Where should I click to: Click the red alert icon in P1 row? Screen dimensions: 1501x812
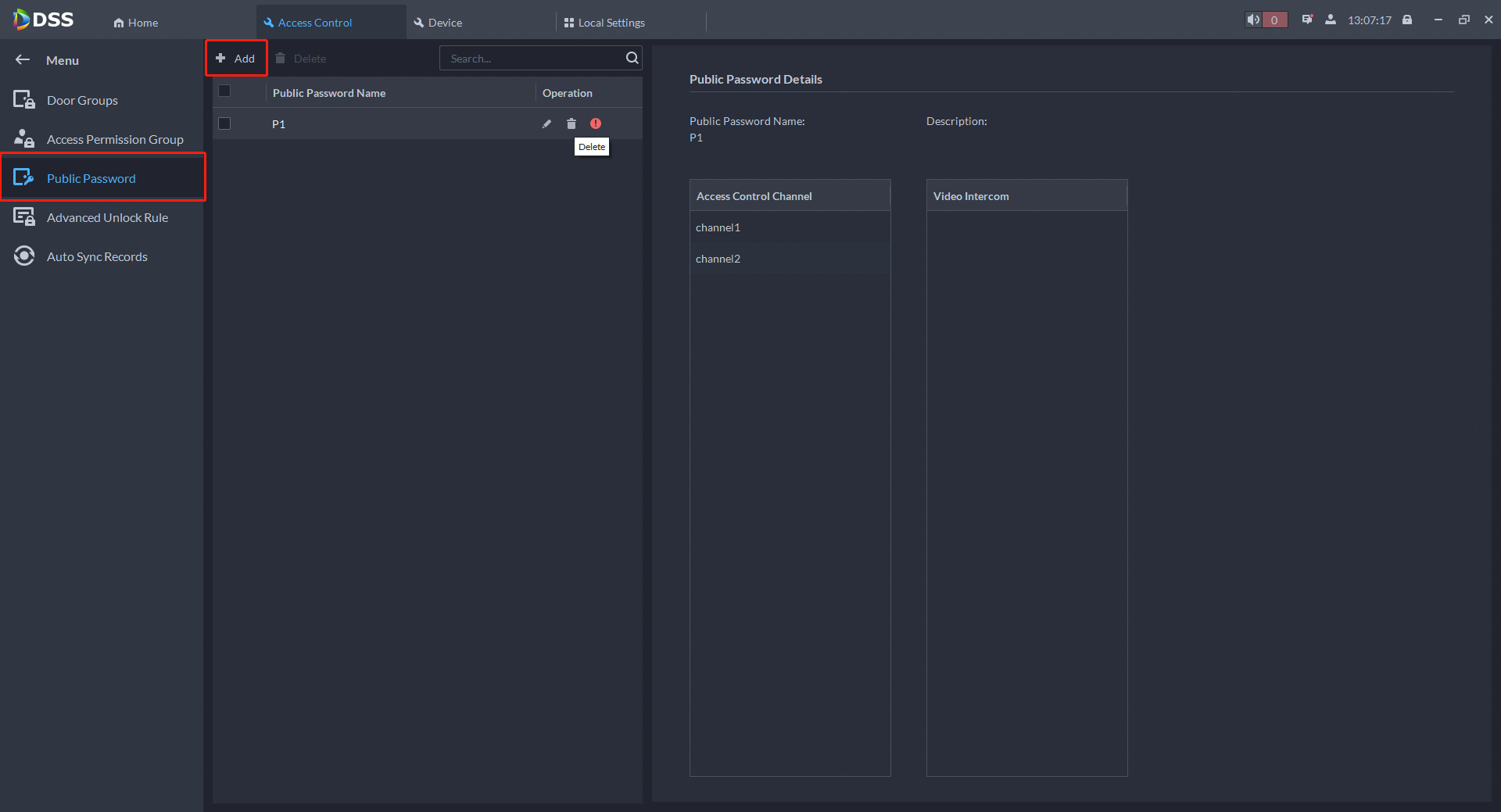(x=596, y=123)
